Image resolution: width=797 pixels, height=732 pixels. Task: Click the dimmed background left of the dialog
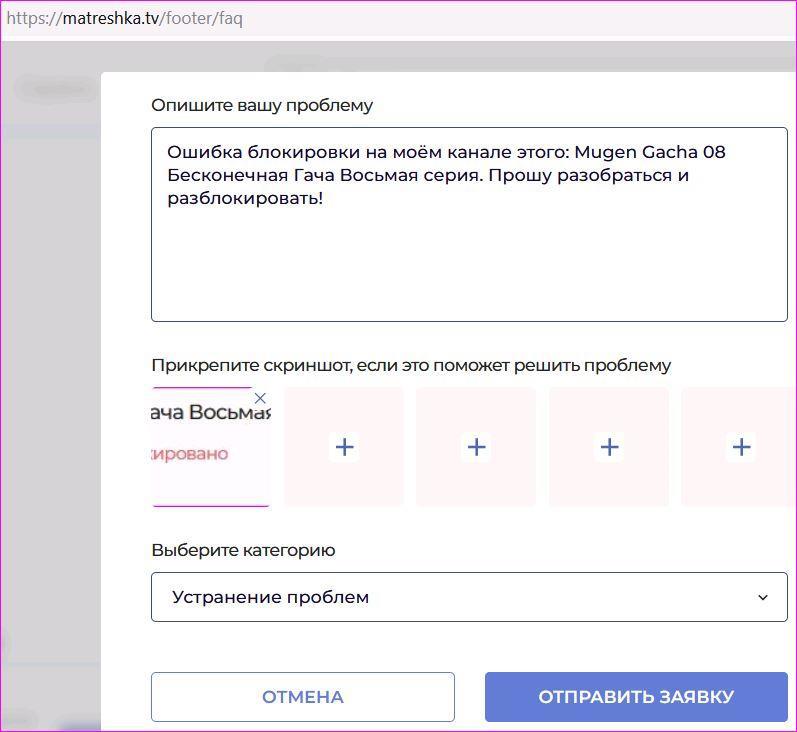tap(50, 400)
